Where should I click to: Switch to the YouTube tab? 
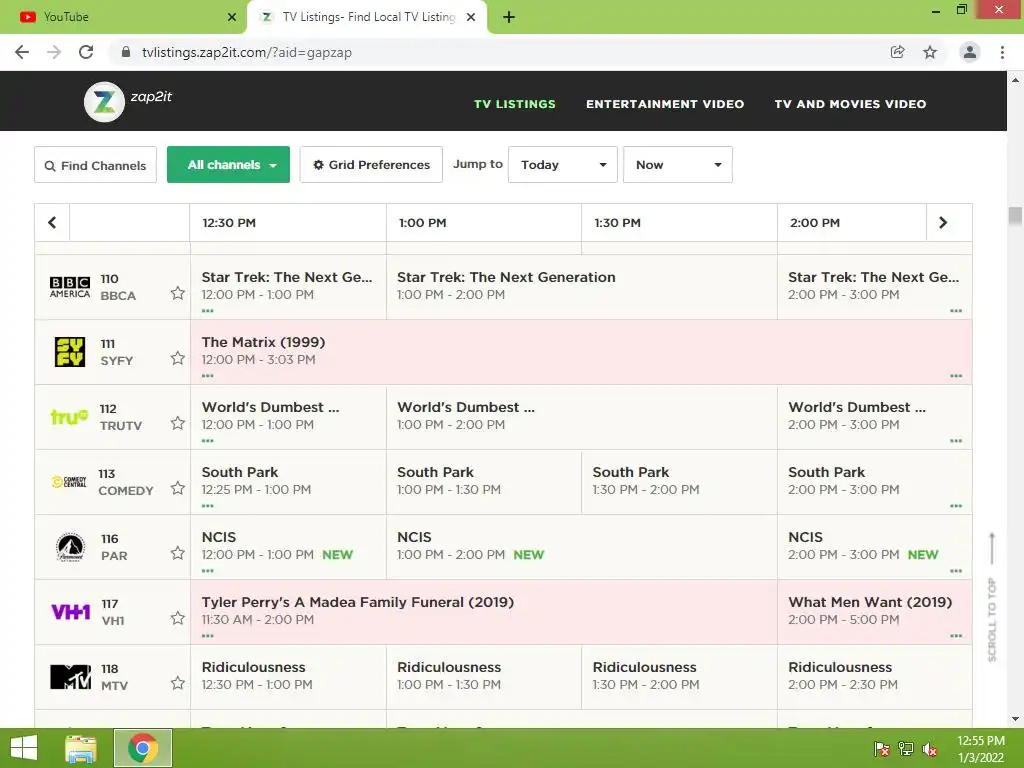pyautogui.click(x=124, y=17)
